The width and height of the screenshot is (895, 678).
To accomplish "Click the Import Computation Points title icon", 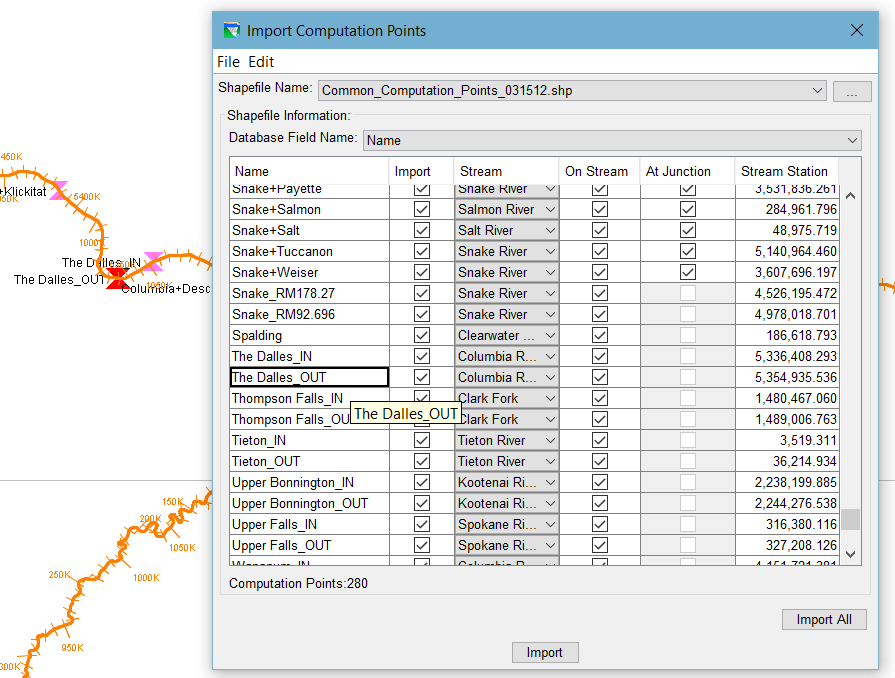I will (232, 30).
